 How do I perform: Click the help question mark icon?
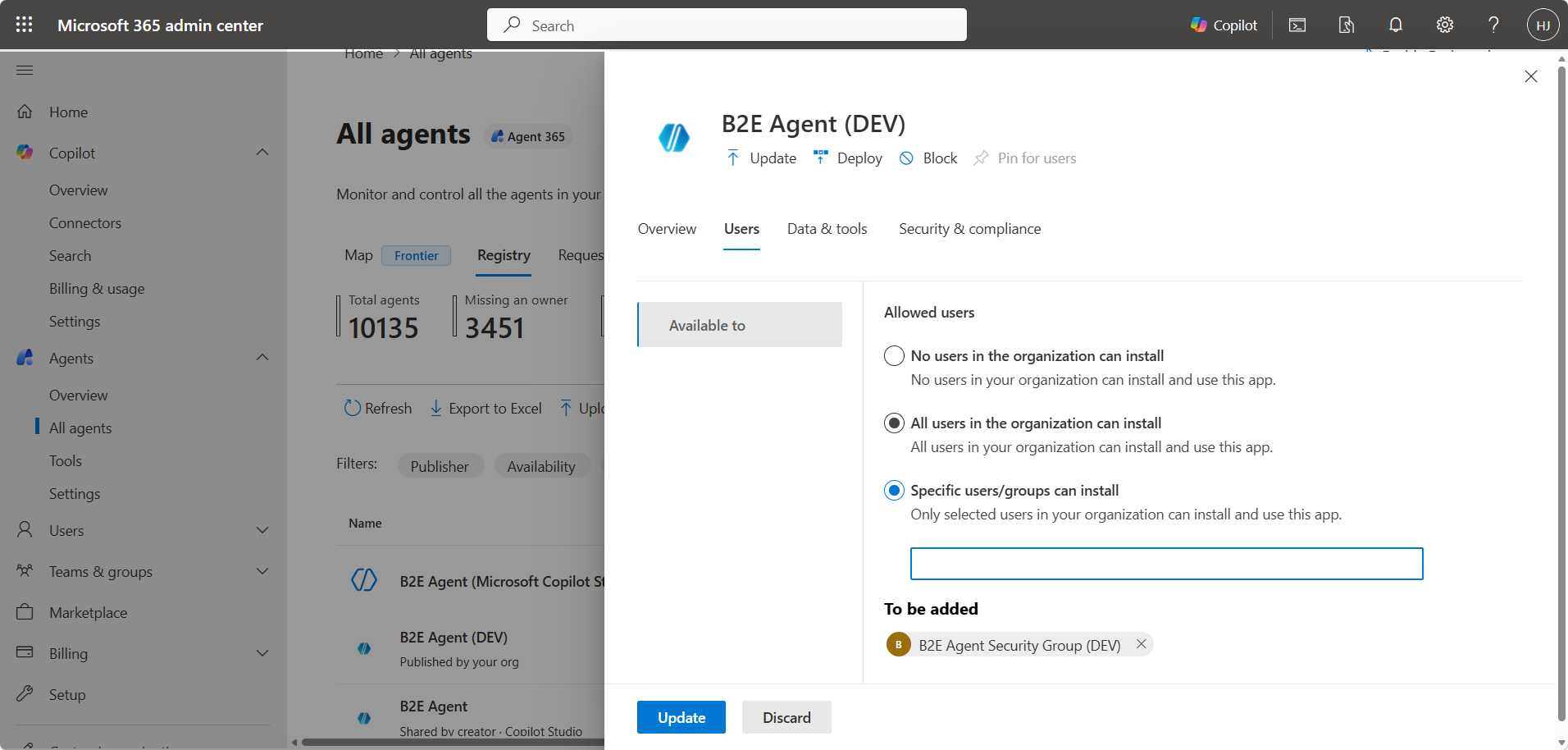coord(1493,25)
